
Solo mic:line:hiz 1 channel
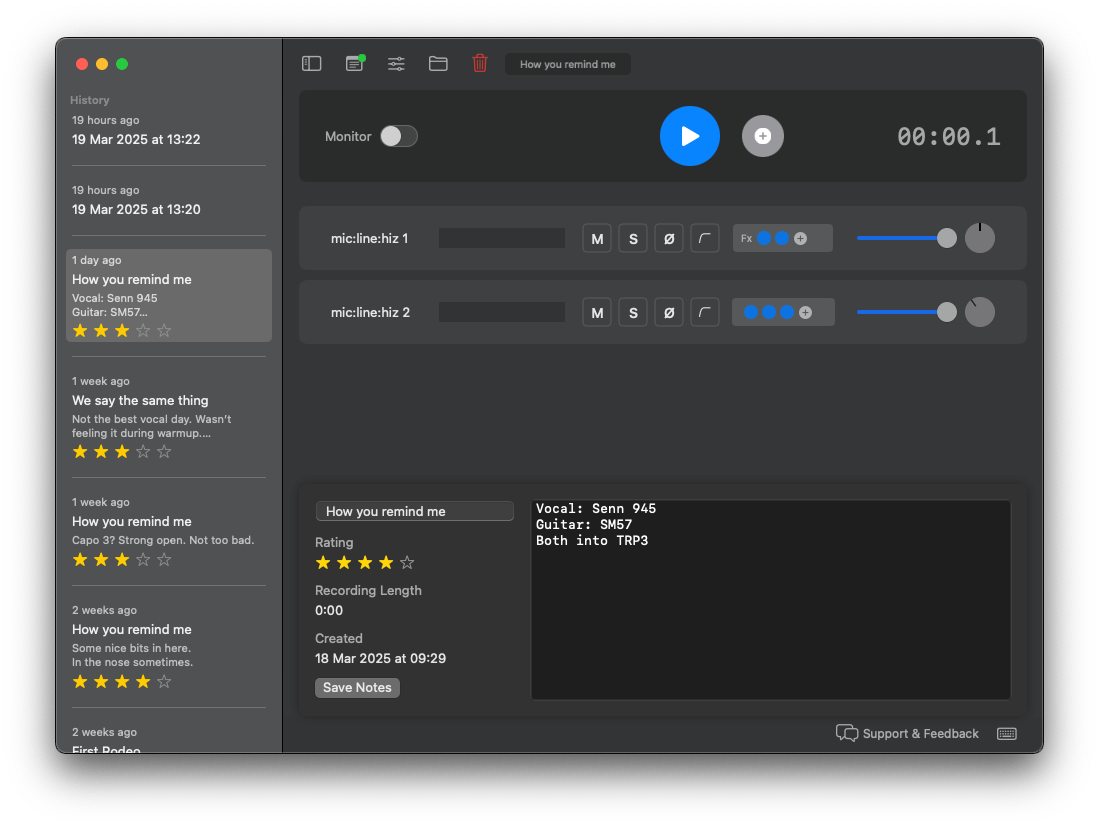(x=633, y=238)
